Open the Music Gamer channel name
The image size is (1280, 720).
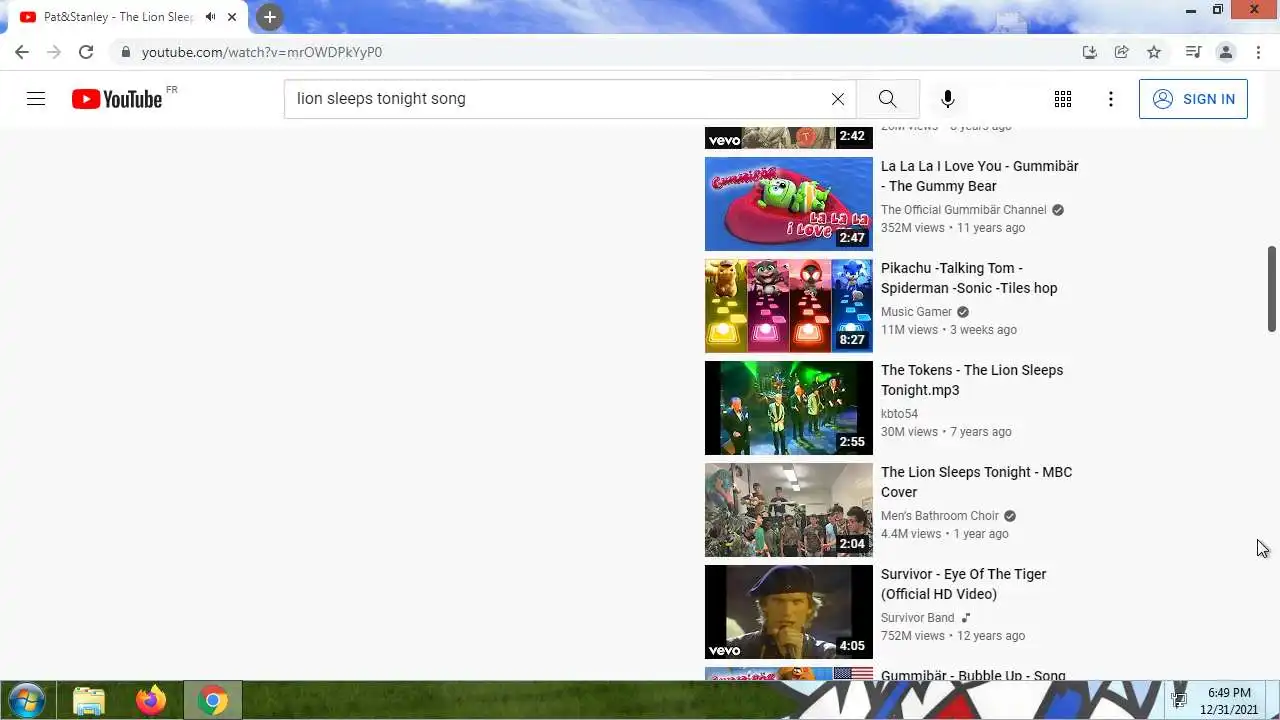click(916, 312)
